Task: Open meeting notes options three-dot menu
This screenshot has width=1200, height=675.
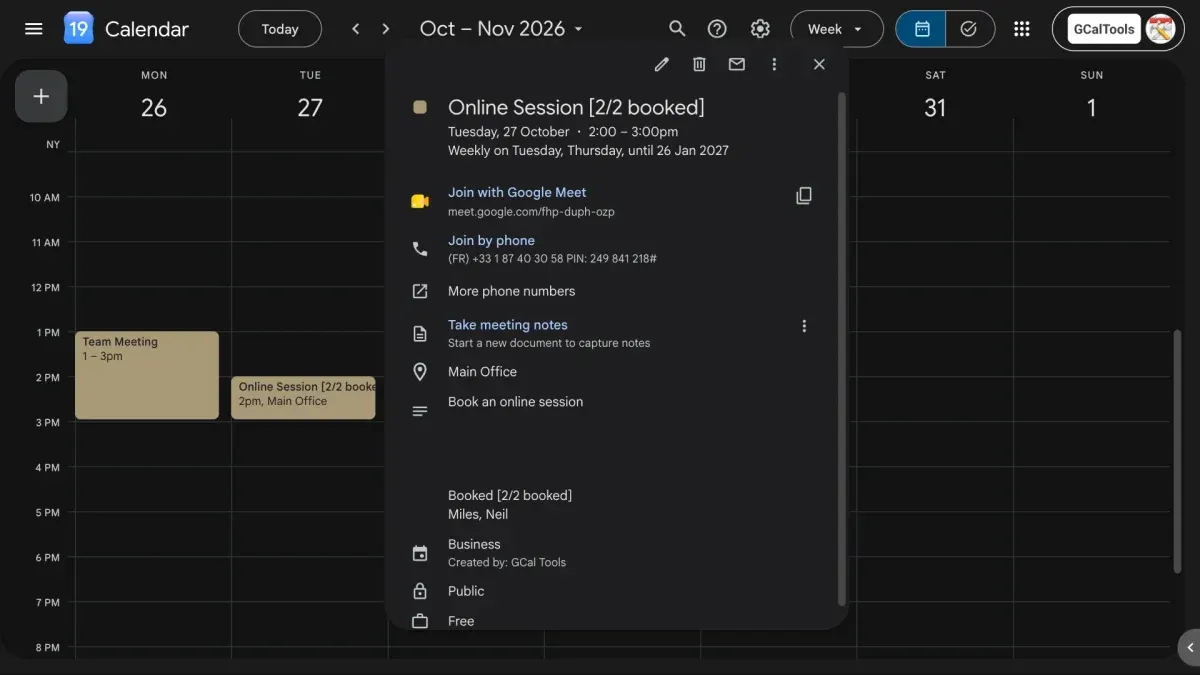Action: click(x=804, y=326)
